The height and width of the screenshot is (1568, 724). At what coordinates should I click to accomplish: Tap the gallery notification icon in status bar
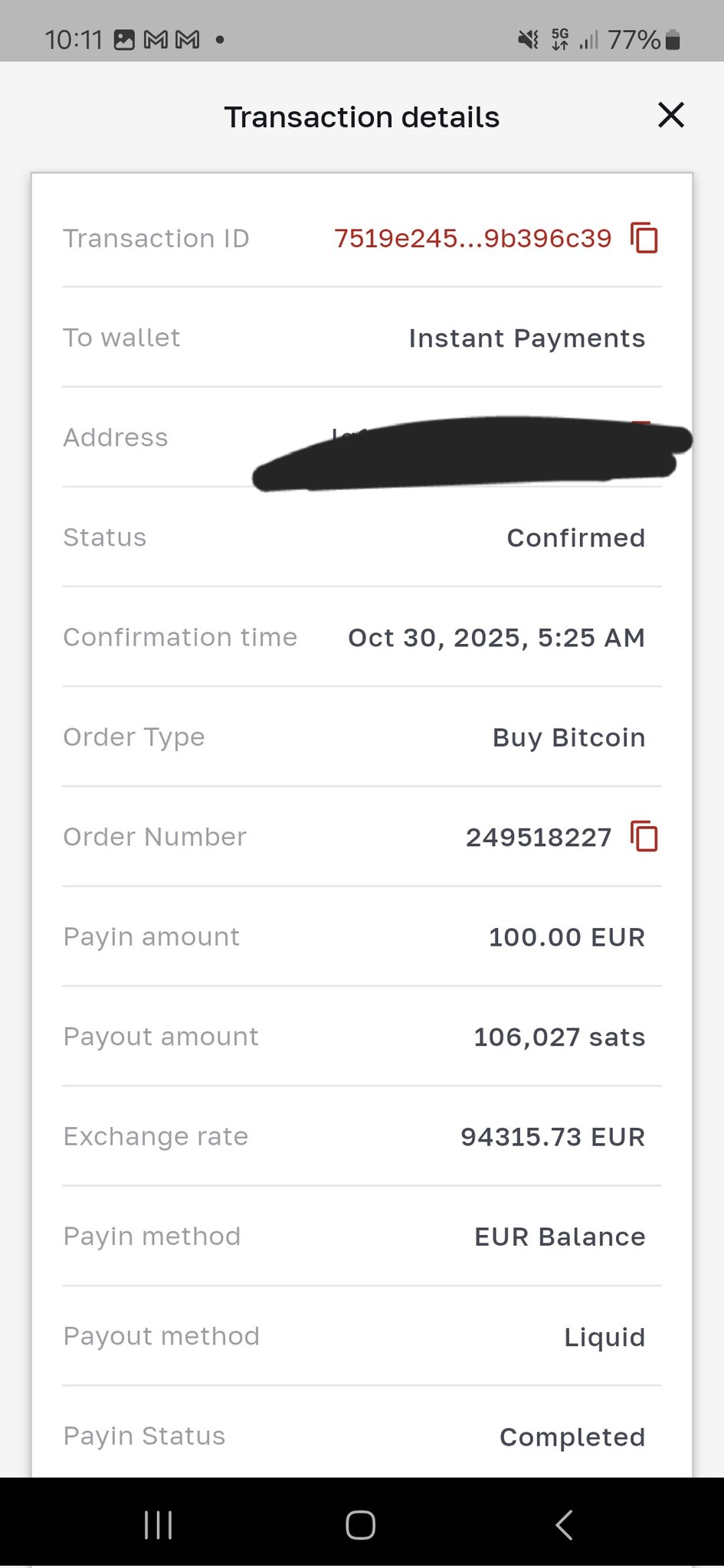tap(124, 39)
